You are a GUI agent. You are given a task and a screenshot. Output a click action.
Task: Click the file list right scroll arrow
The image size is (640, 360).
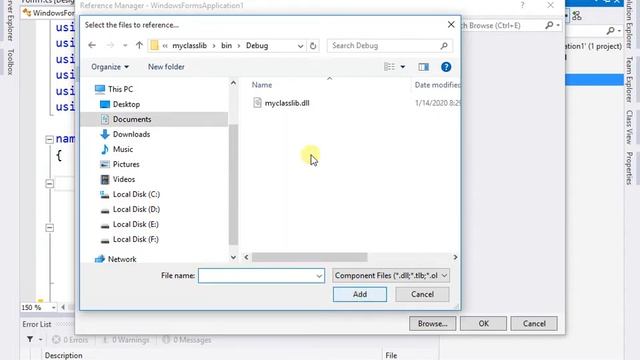point(455,257)
